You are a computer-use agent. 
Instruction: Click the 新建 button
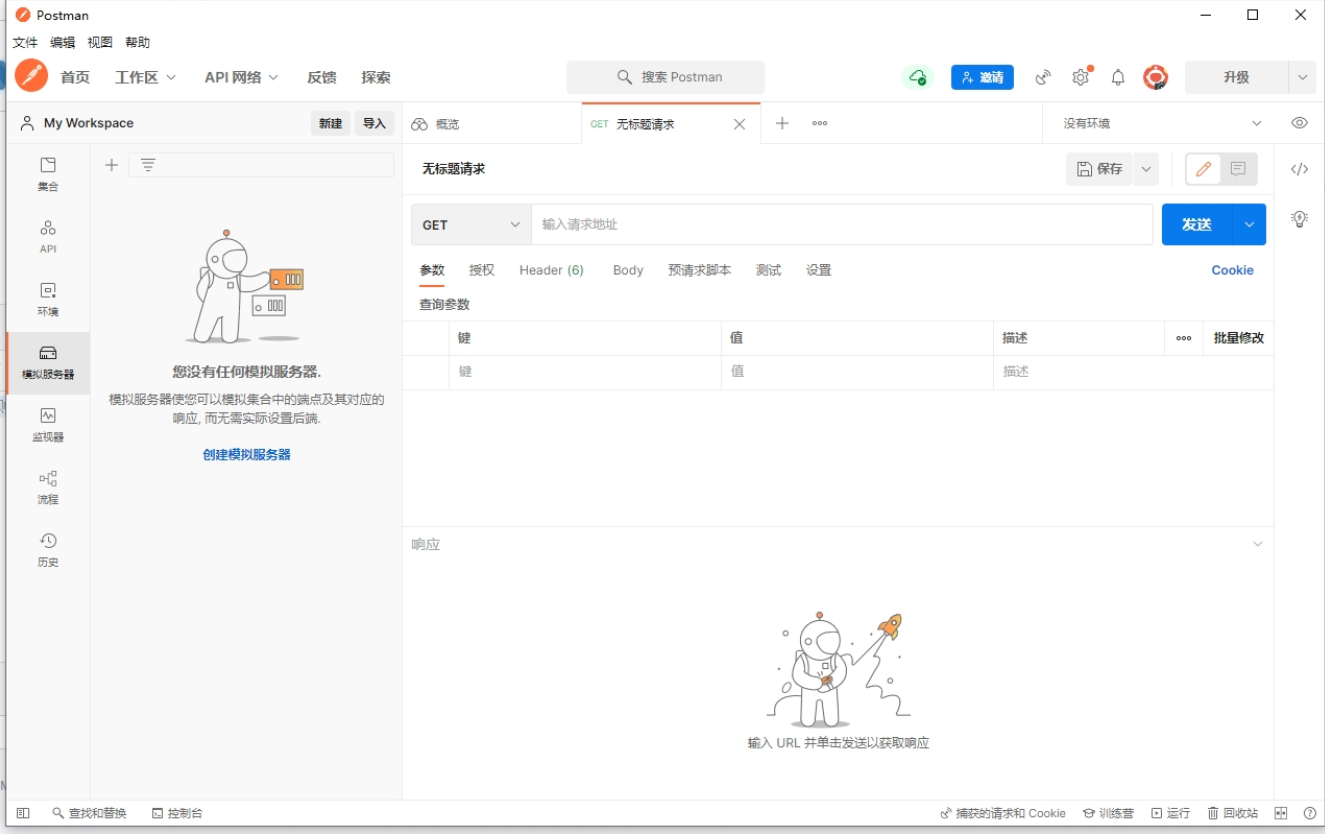331,123
